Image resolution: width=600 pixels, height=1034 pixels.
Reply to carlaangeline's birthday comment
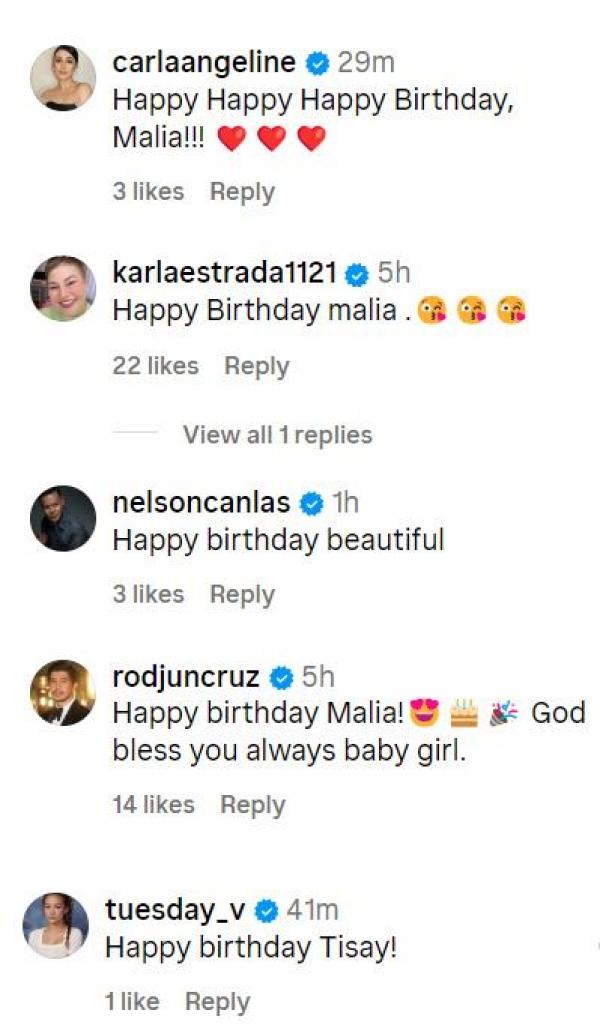coord(242,192)
